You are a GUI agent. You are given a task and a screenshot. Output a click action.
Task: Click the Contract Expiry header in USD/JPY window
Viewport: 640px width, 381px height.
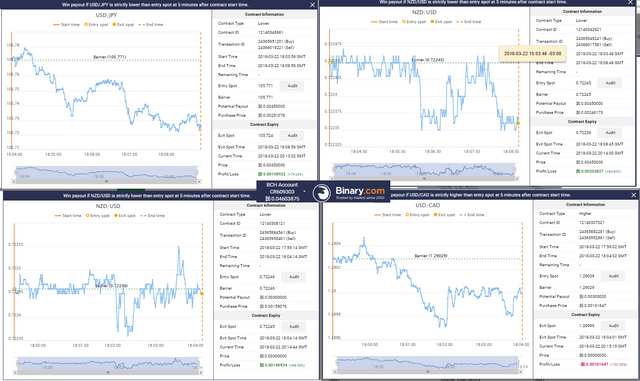pyautogui.click(x=264, y=124)
